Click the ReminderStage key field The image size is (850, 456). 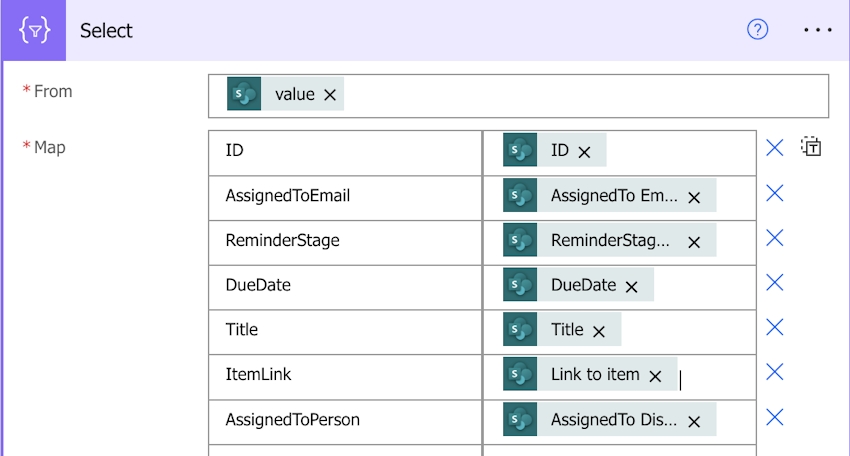point(345,240)
